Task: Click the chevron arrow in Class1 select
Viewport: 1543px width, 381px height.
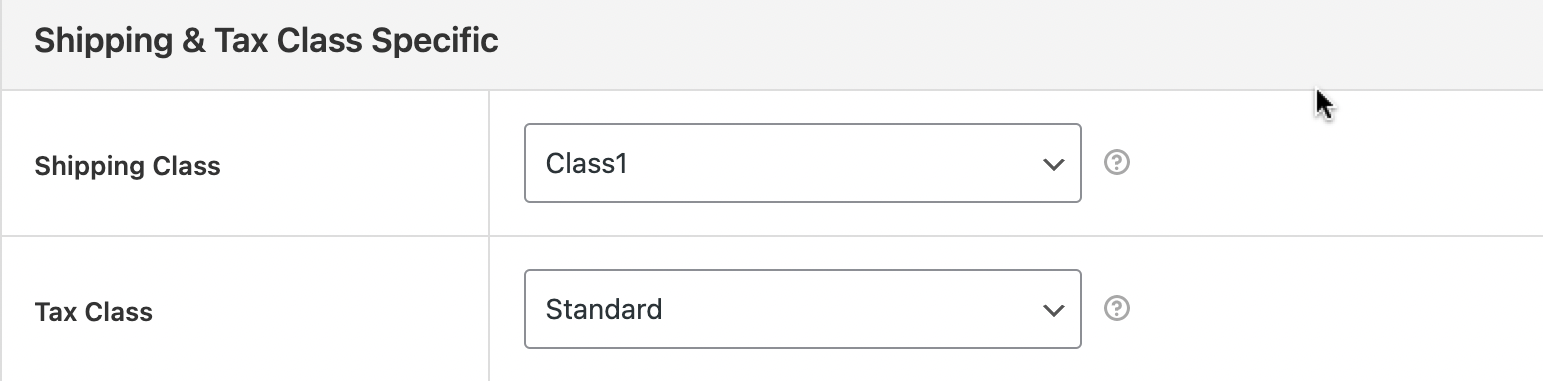Action: [x=1053, y=164]
